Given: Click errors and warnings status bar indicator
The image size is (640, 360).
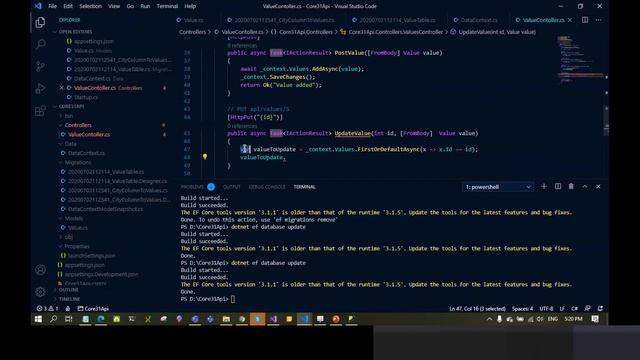Looking at the screenshot, I should (47, 309).
